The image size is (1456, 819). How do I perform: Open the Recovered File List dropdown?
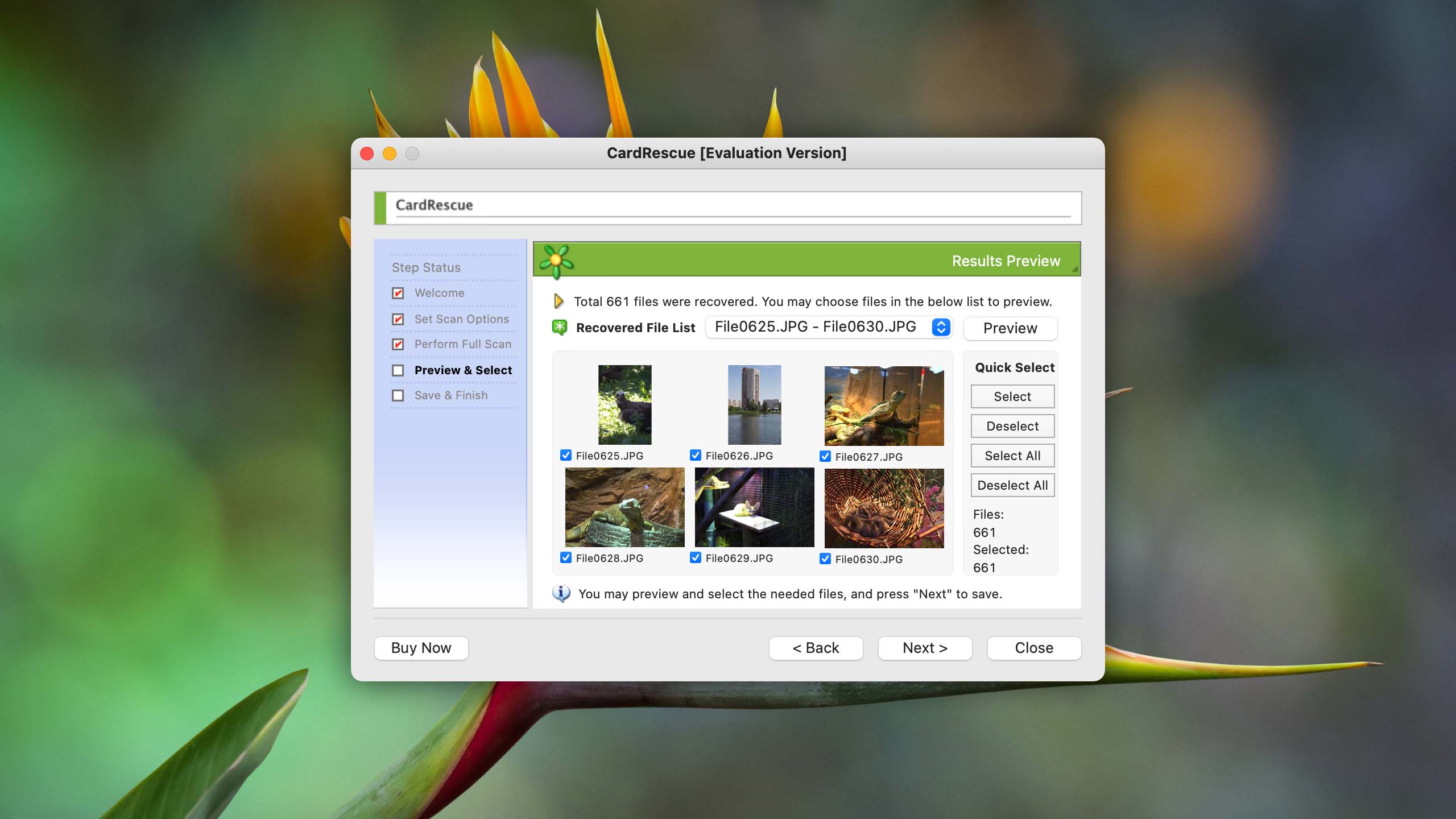coord(829,327)
